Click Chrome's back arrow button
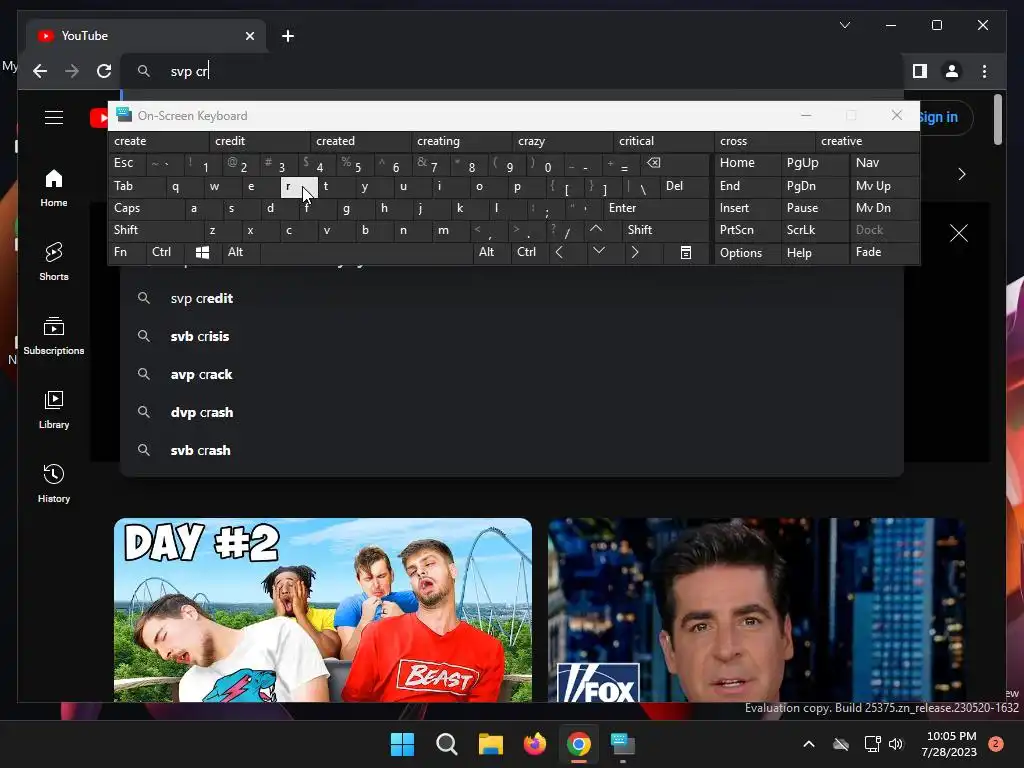 coord(40,71)
